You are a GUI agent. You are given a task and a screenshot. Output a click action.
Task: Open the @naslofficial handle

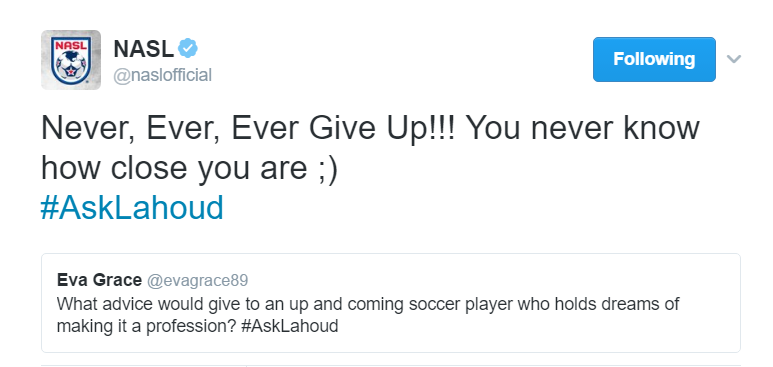pos(163,75)
